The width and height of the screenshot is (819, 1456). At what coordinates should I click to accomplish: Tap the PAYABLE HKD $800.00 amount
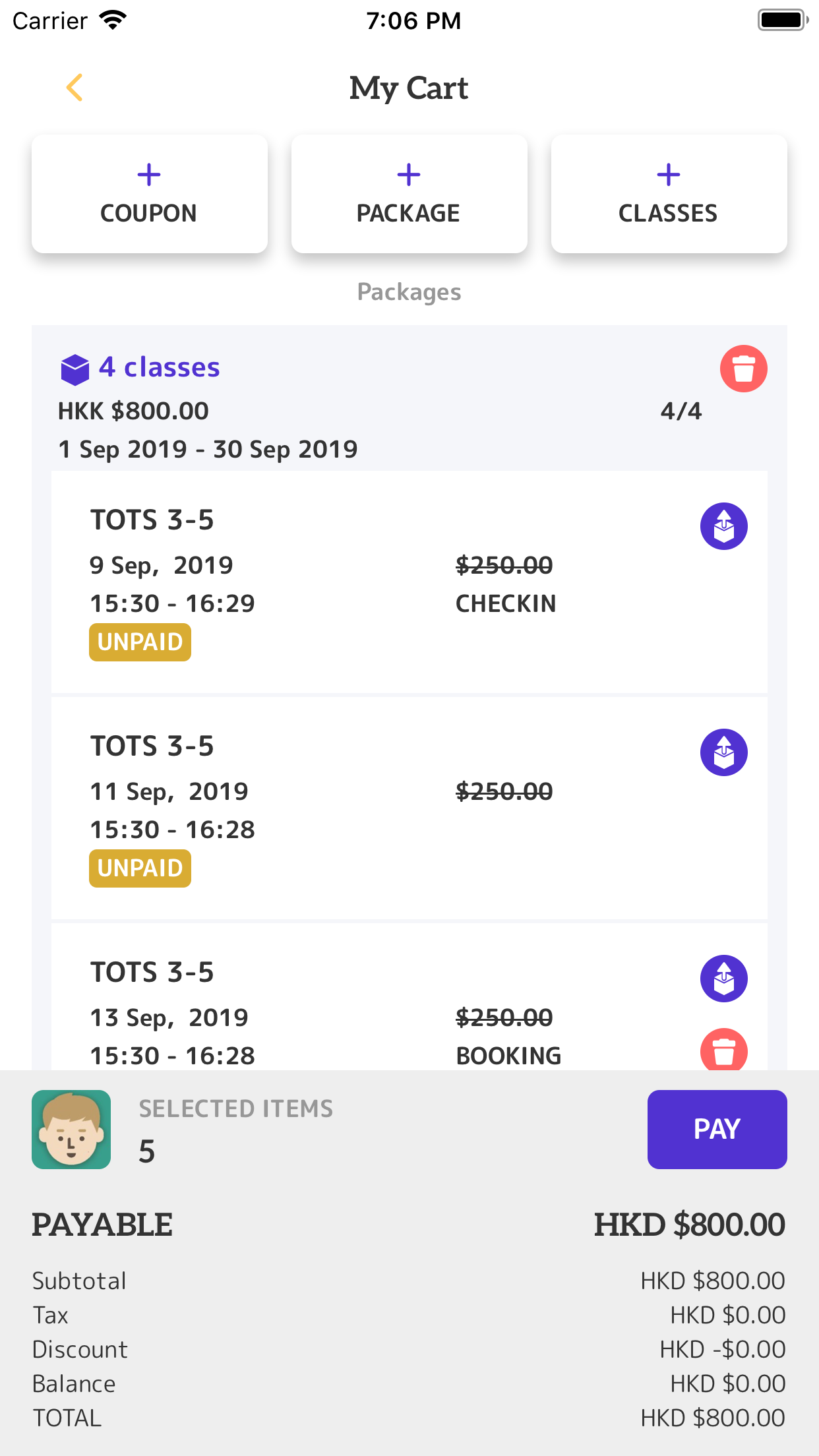[x=689, y=1225]
